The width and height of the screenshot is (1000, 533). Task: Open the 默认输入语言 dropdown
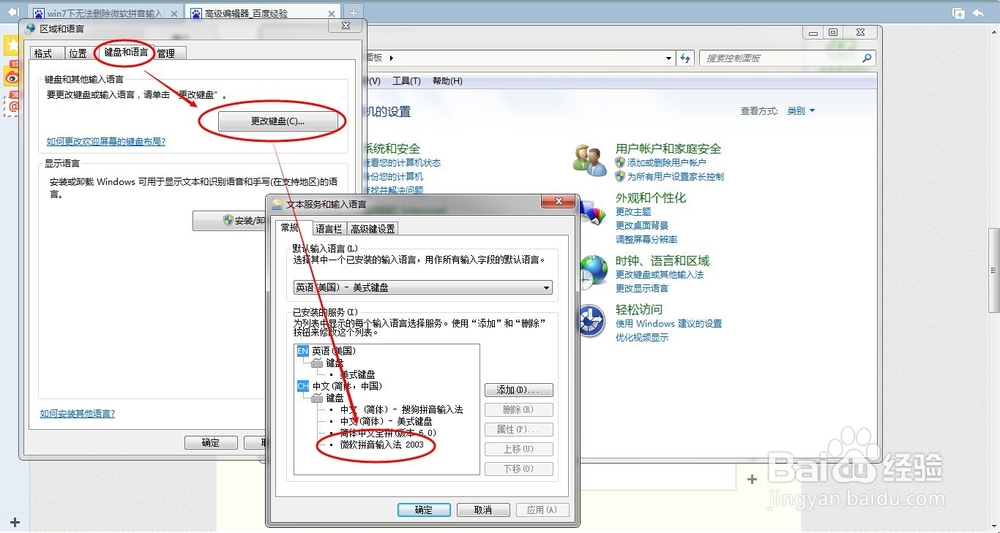[423, 288]
